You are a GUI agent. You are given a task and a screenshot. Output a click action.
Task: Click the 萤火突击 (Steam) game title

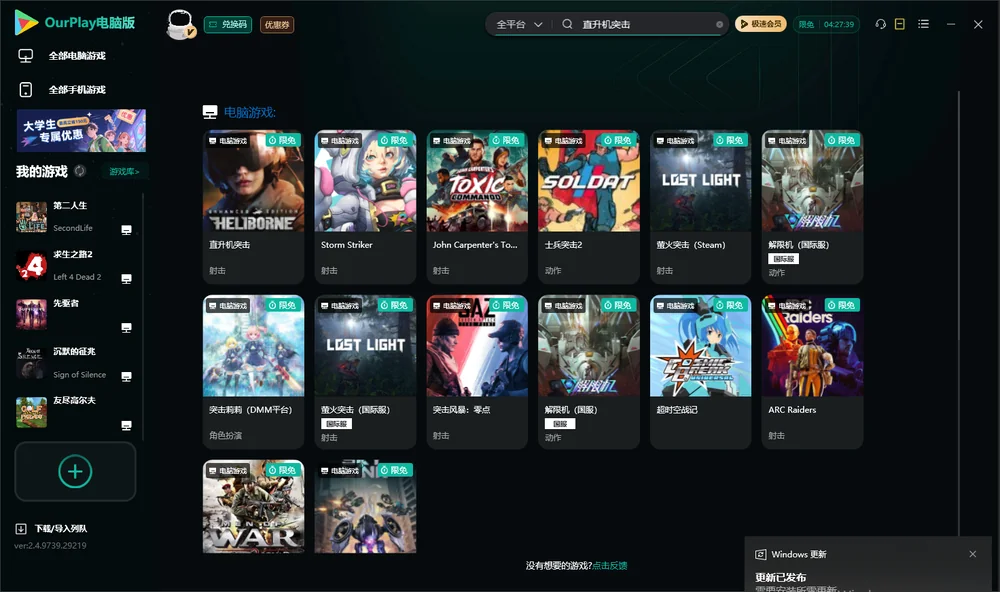pyautogui.click(x=691, y=245)
